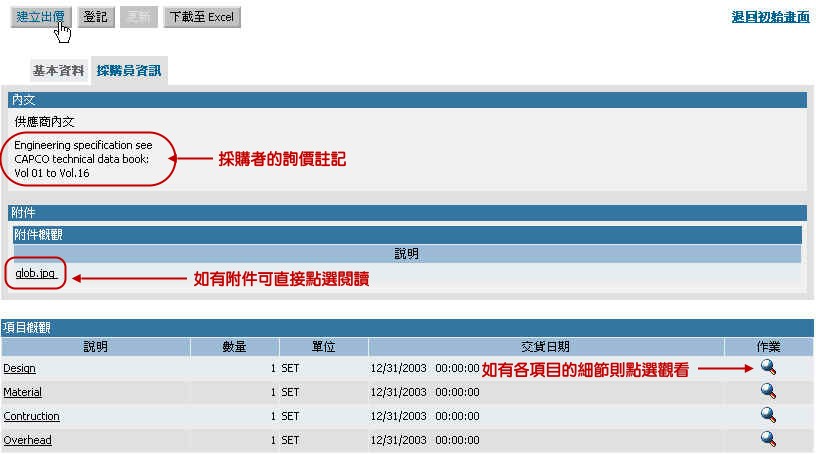Open details magnifier for Material row
Viewport: 816px width, 455px height.
(768, 392)
